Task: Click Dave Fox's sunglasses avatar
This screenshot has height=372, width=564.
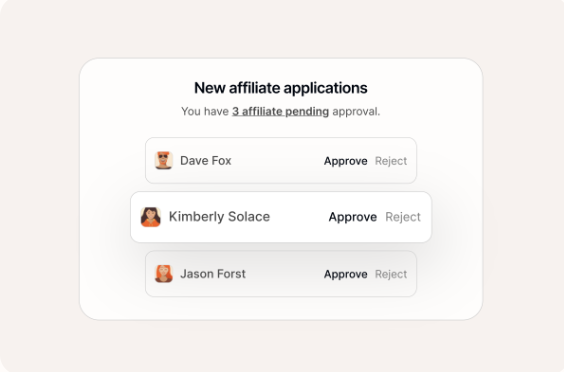Action: [164, 160]
